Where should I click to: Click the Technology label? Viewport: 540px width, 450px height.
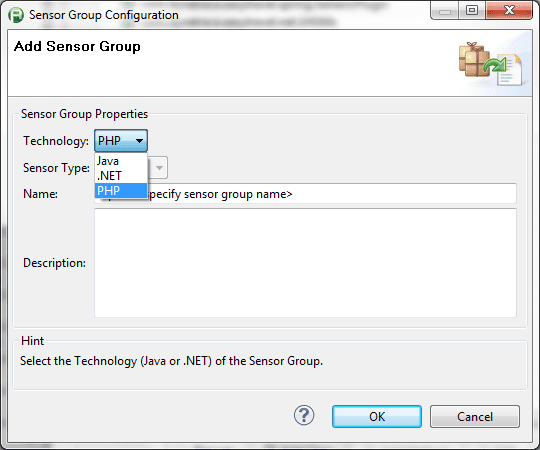pos(56,141)
